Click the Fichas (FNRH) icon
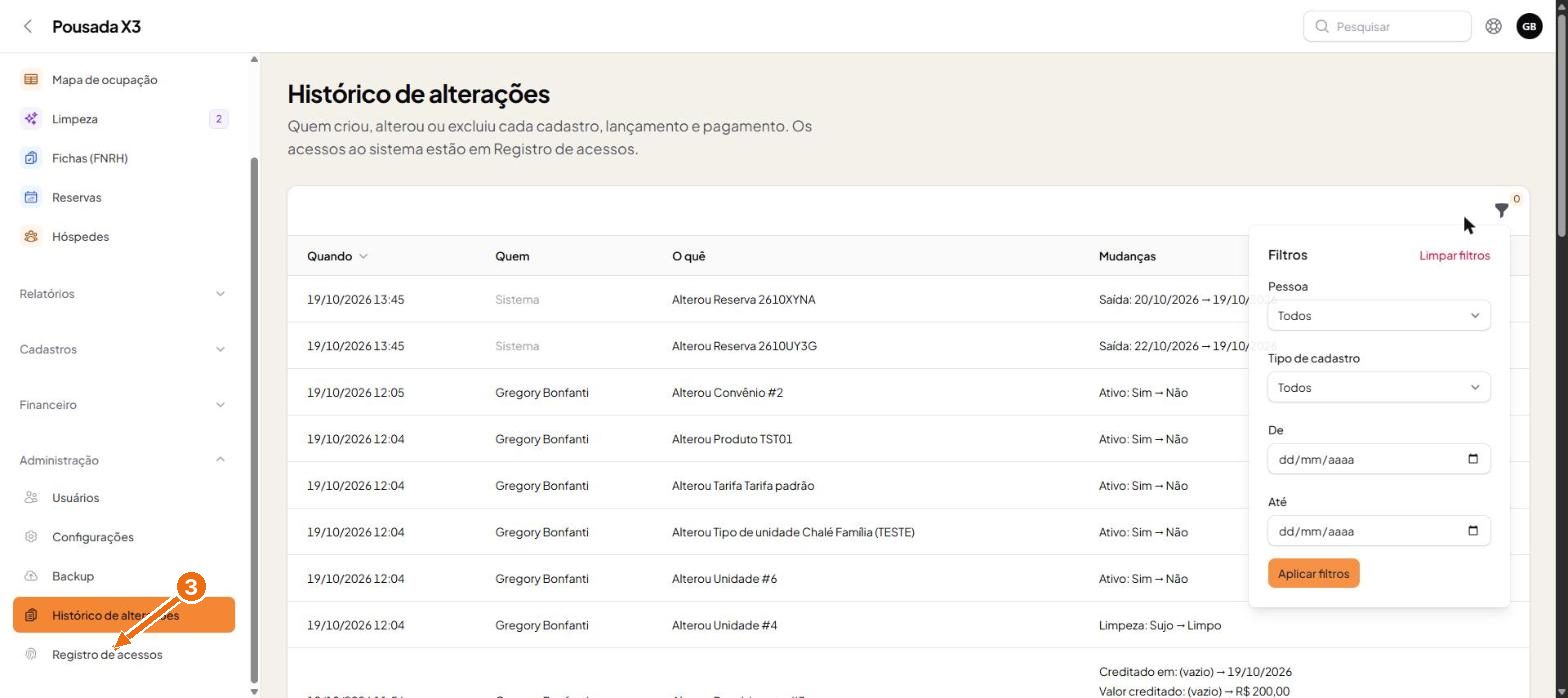Viewport: 1568px width, 698px height. pos(31,158)
